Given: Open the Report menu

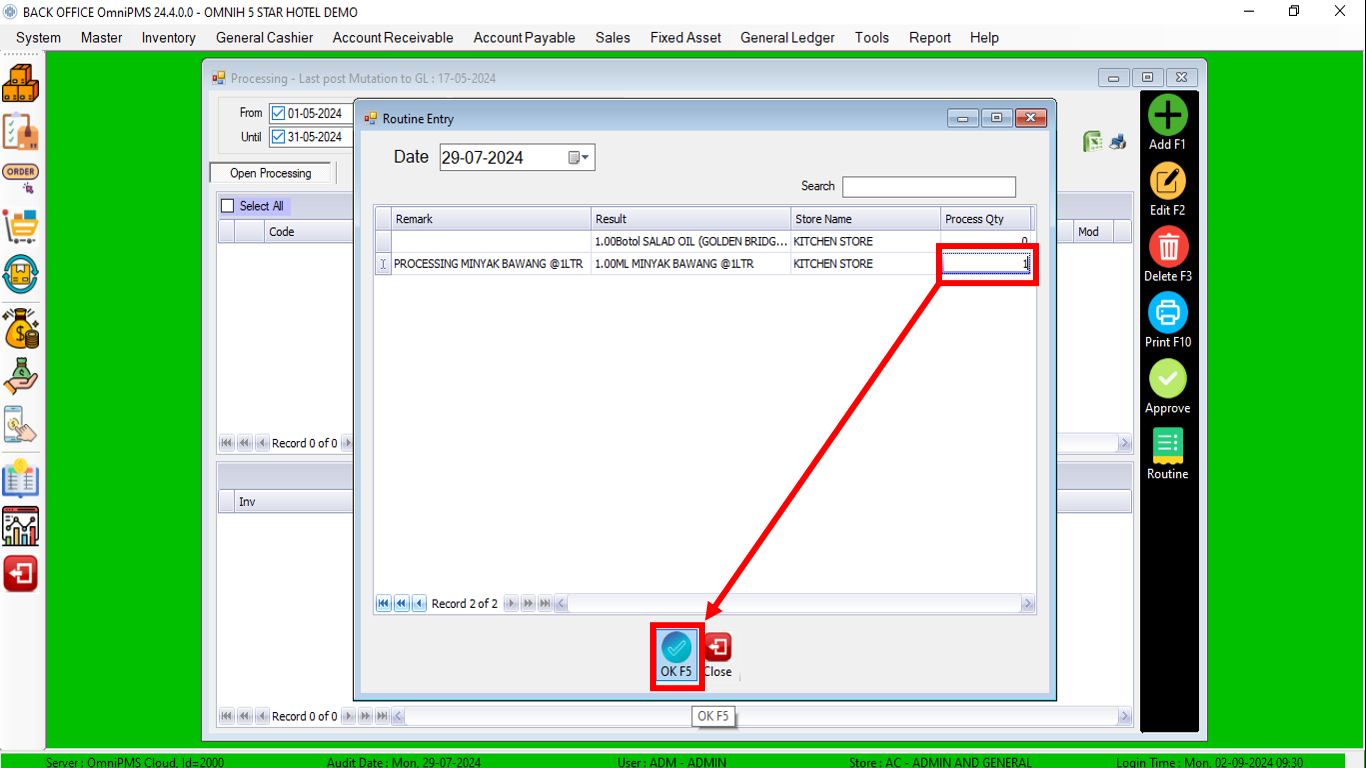Looking at the screenshot, I should point(930,37).
